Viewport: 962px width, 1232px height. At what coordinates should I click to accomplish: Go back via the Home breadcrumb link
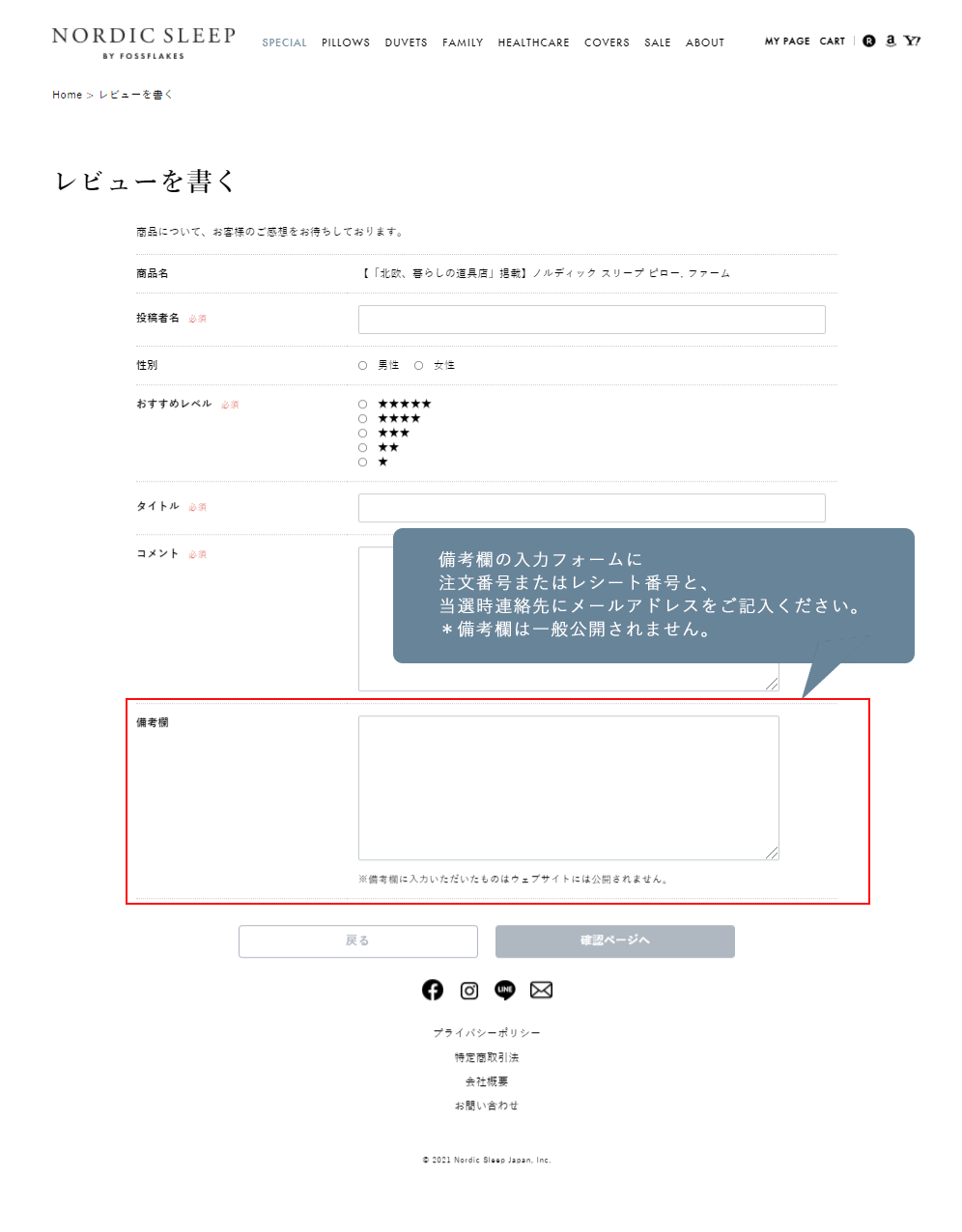(x=67, y=95)
